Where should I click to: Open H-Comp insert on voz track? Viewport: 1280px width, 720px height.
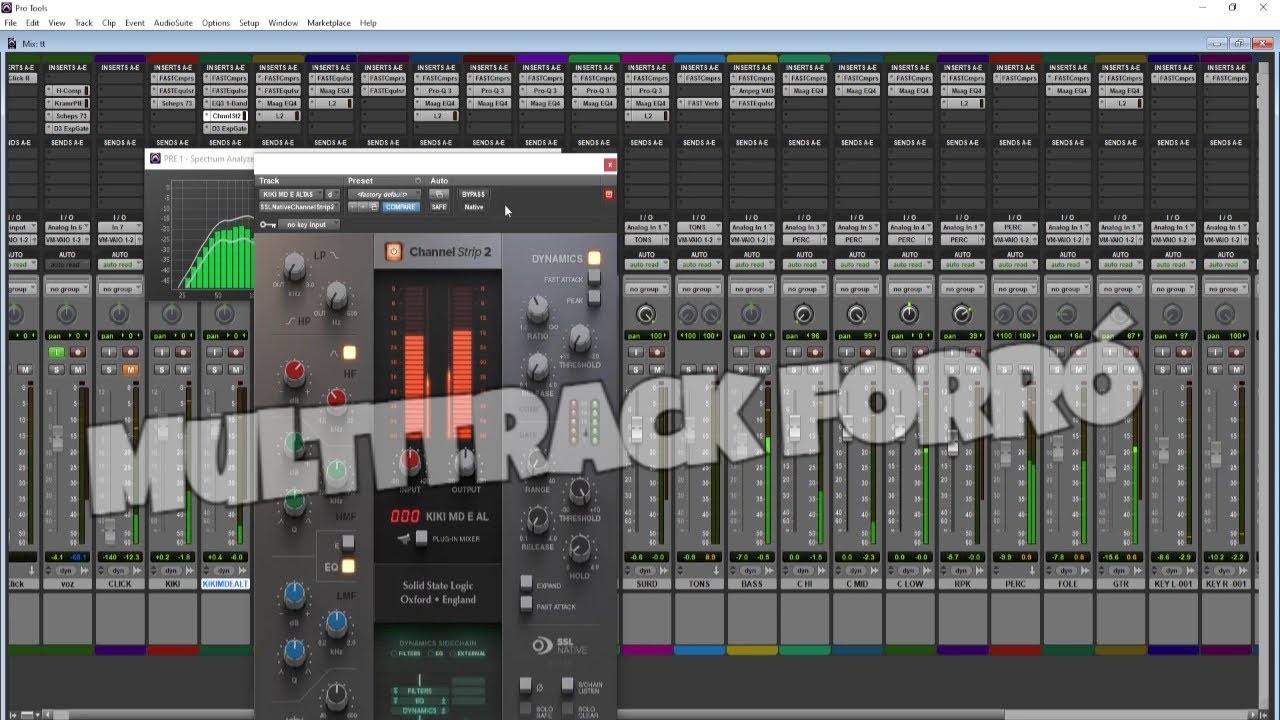coord(68,90)
